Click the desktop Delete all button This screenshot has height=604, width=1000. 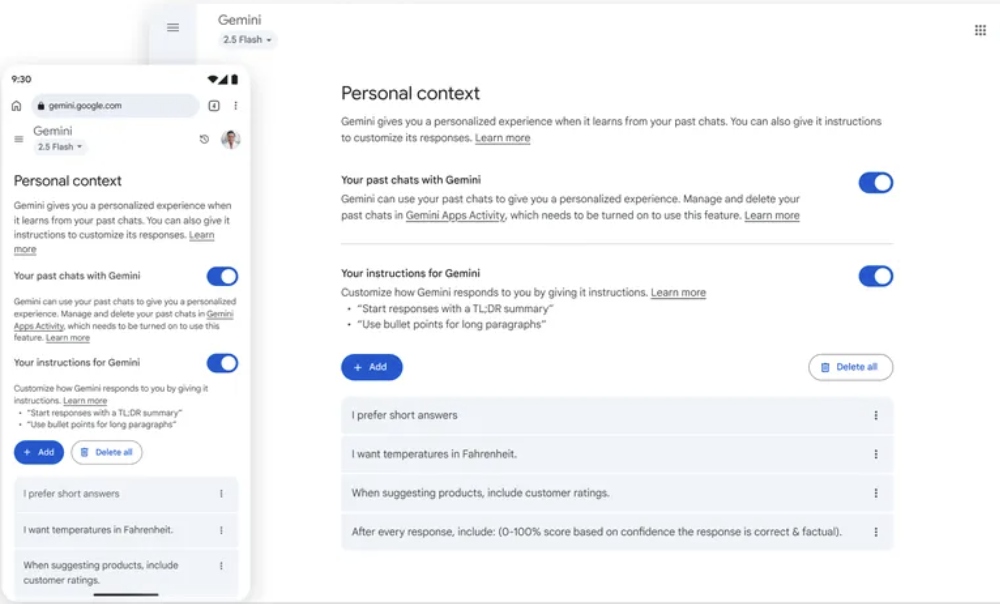click(x=851, y=367)
